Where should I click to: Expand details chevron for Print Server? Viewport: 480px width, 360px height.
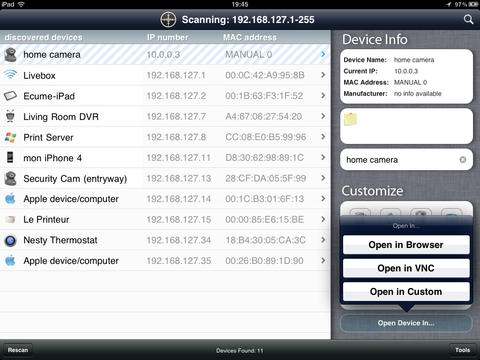coord(323,137)
